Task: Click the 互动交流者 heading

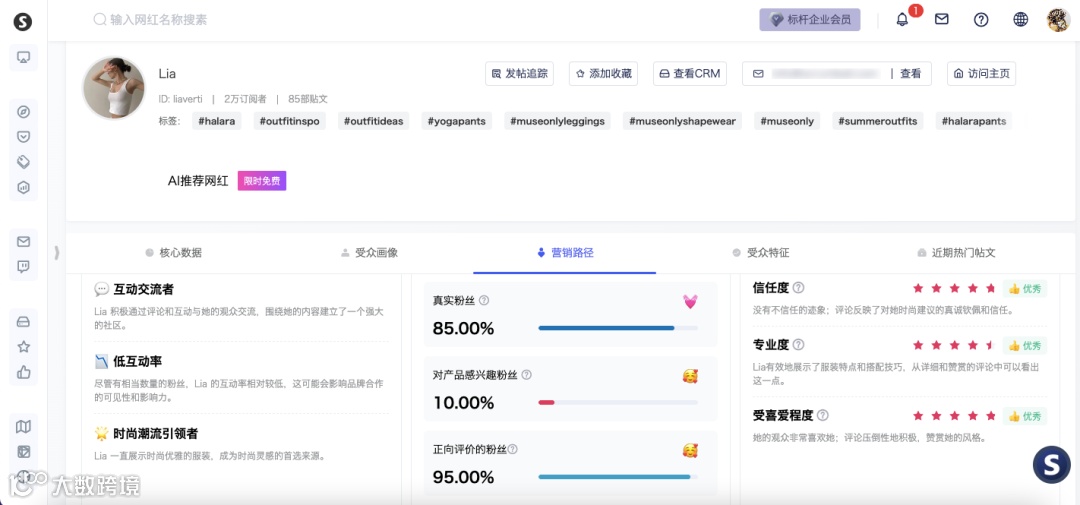Action: tap(143, 289)
